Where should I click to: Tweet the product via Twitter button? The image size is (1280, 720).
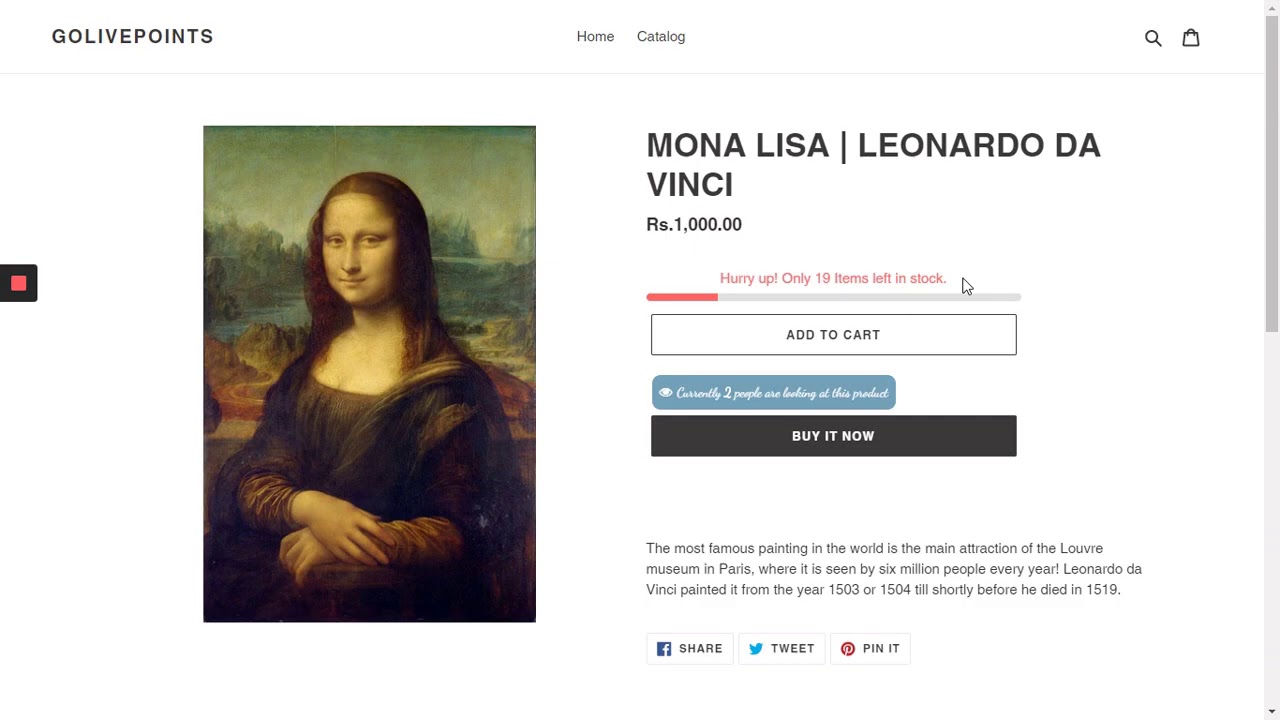[x=782, y=649]
